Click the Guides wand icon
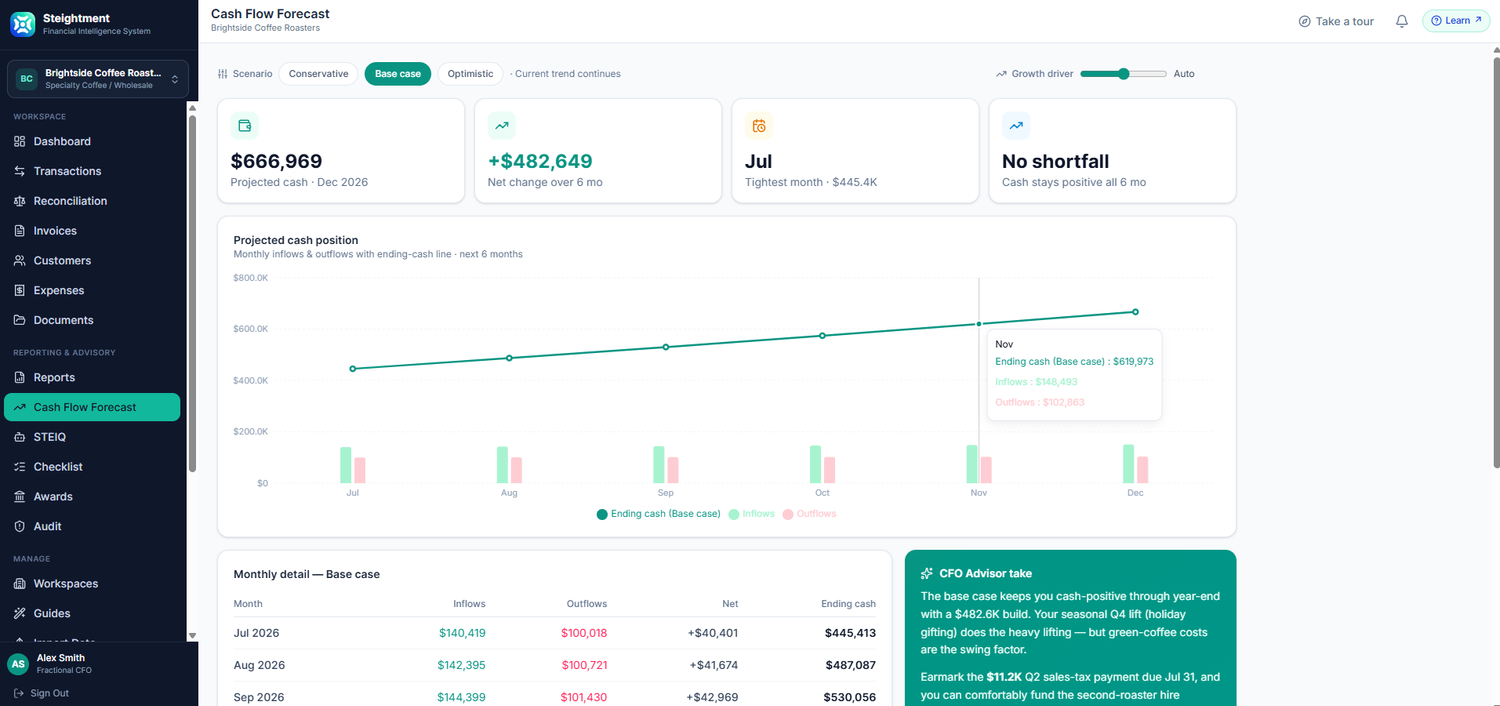 19,614
